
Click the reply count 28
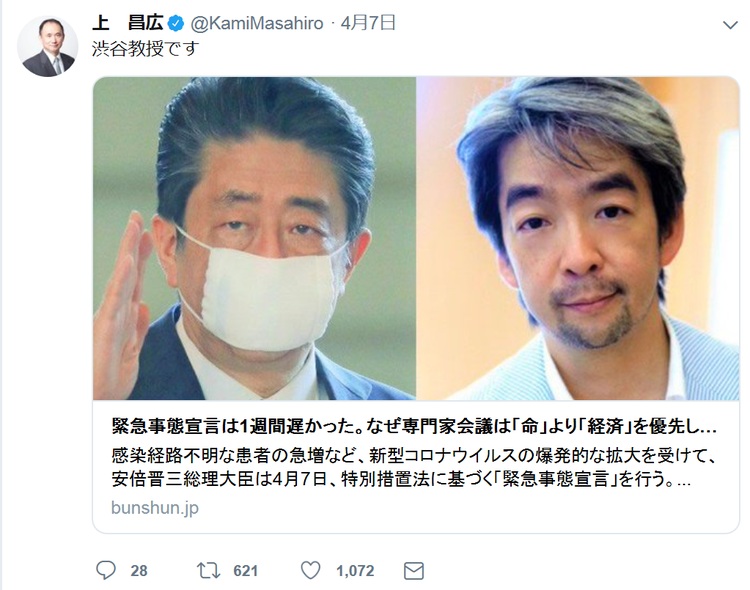click(139, 571)
